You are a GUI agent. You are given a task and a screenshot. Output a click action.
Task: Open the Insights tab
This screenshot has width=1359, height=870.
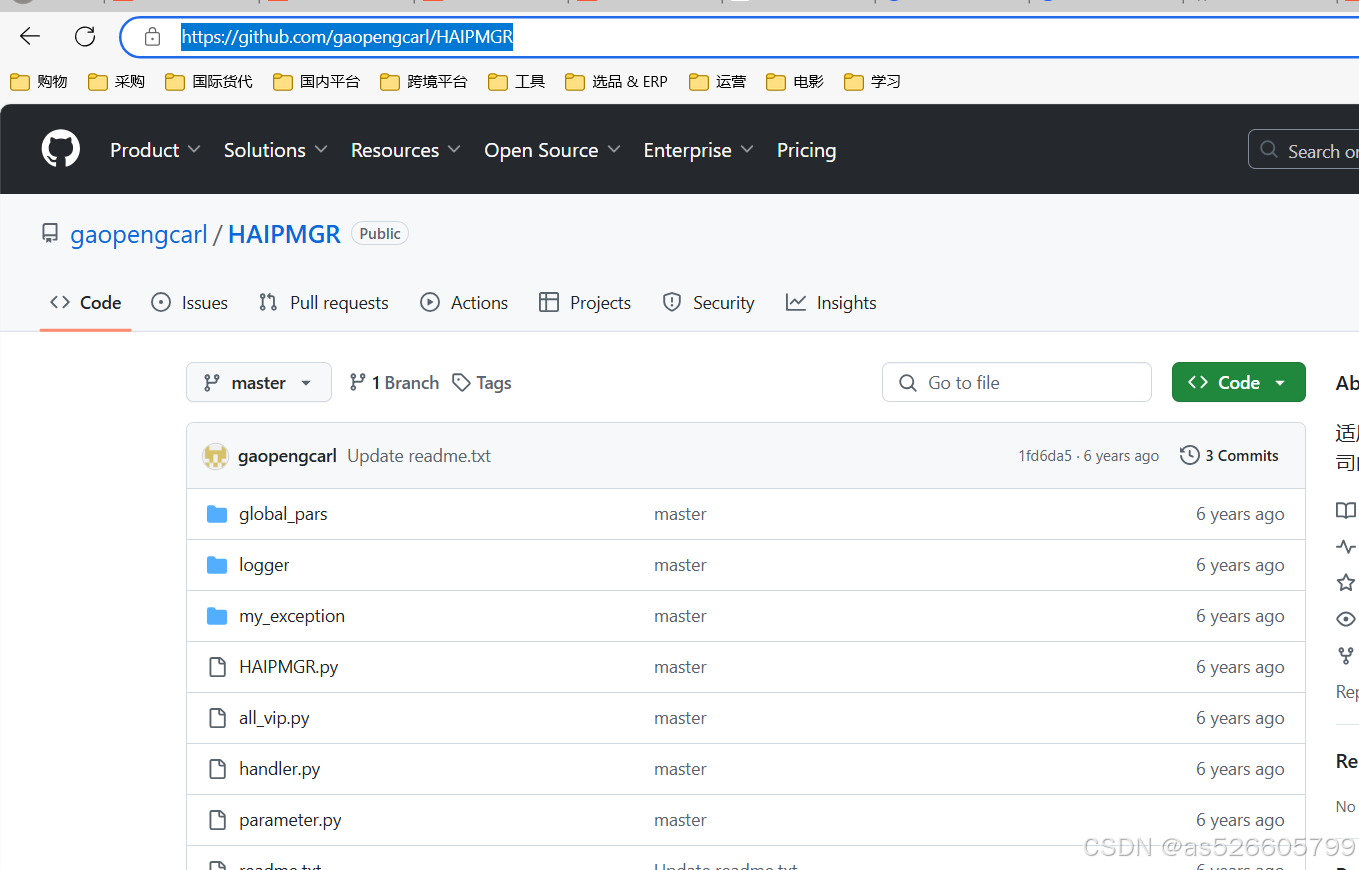831,303
